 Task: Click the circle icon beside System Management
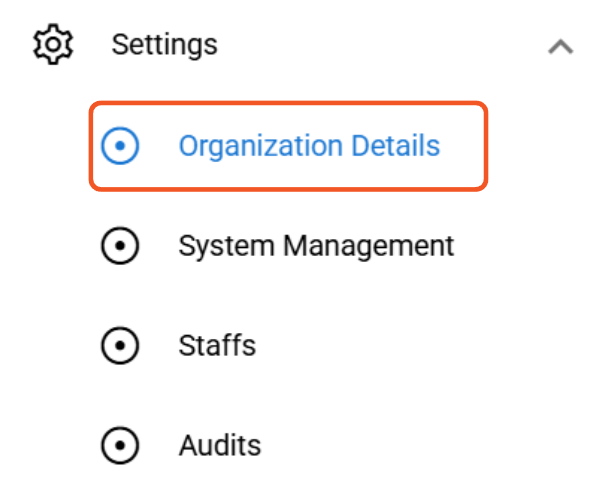[120, 246]
